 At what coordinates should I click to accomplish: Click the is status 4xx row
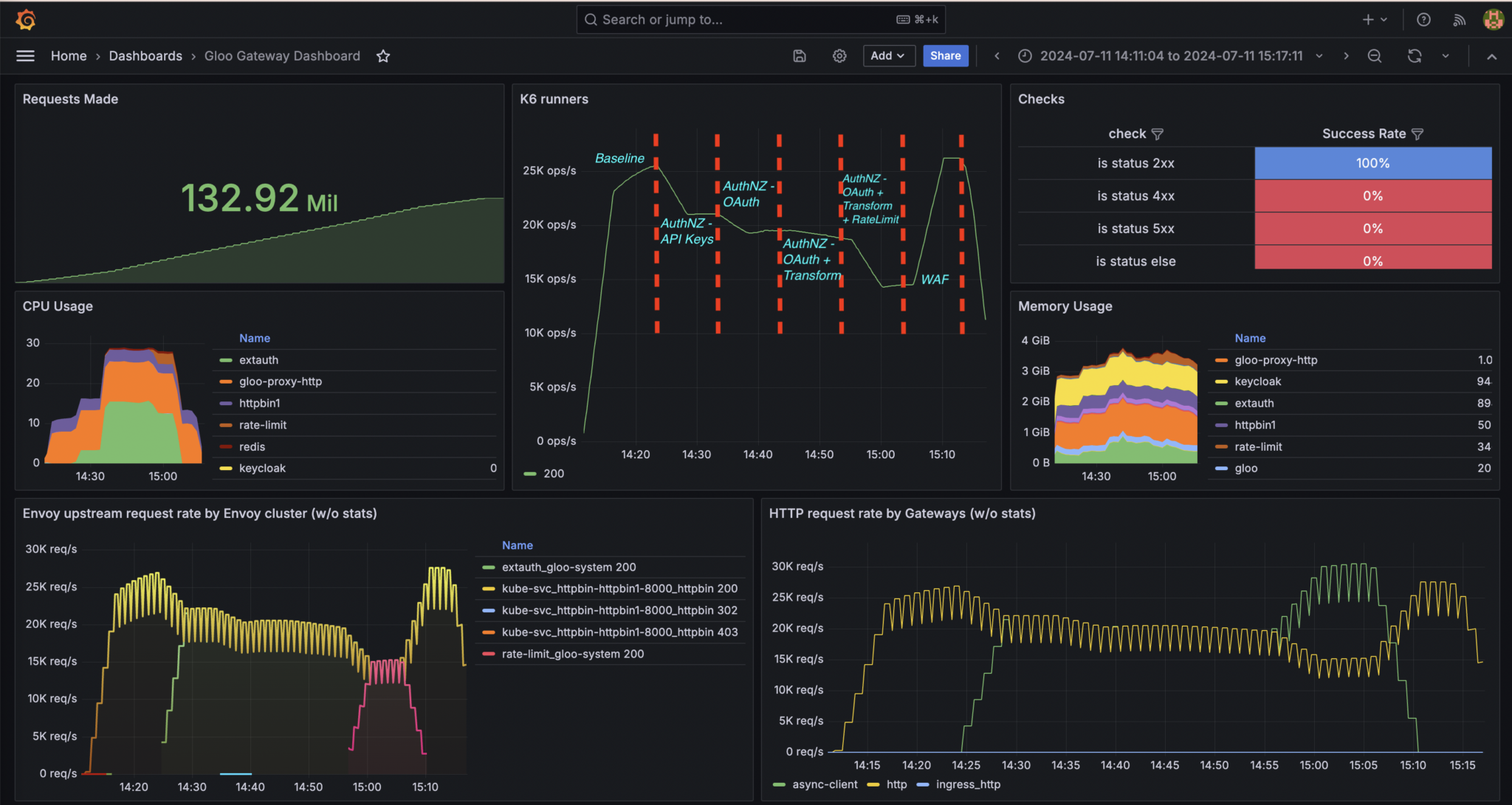[x=1254, y=196]
